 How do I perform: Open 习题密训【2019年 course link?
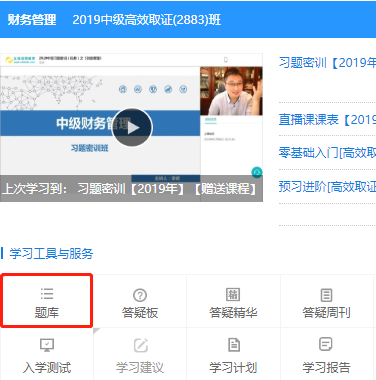coord(327,63)
